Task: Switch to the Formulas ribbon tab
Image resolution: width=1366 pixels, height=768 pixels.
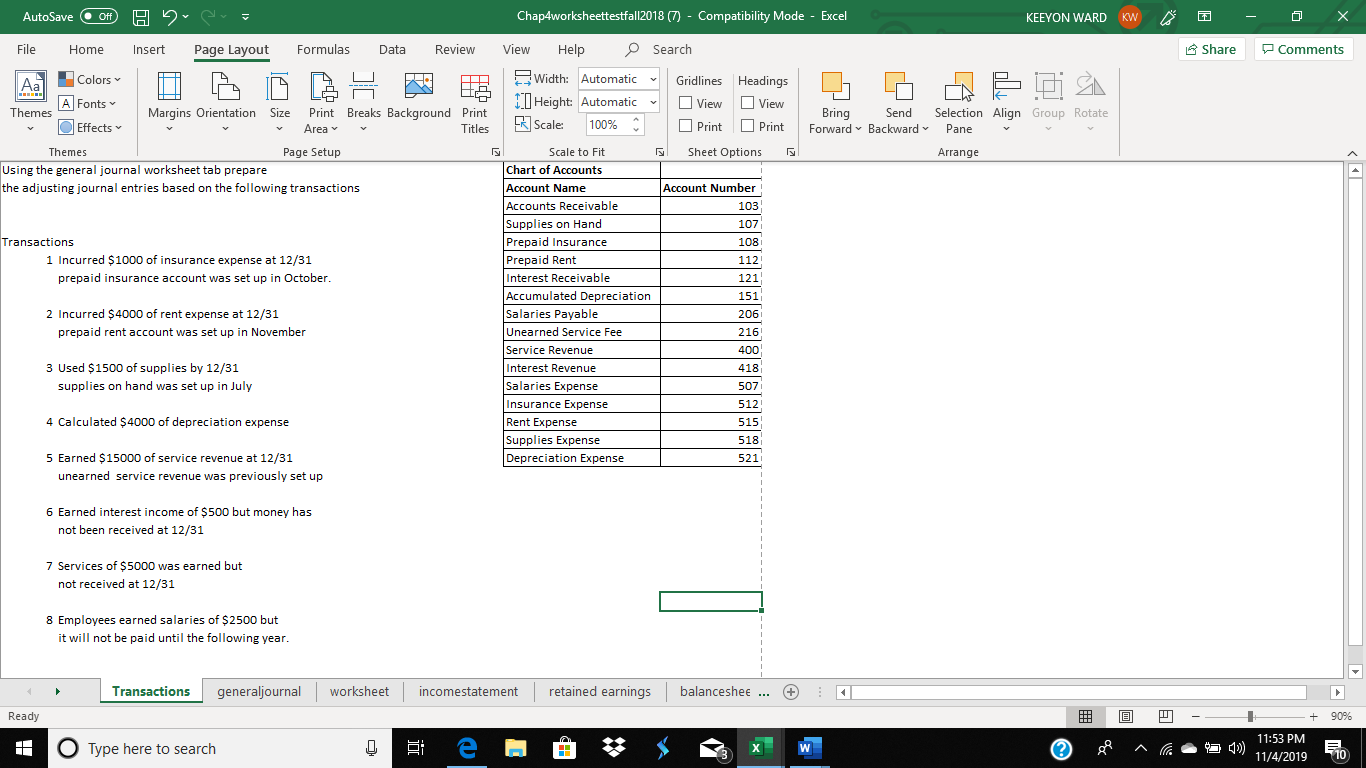Action: pyautogui.click(x=323, y=49)
